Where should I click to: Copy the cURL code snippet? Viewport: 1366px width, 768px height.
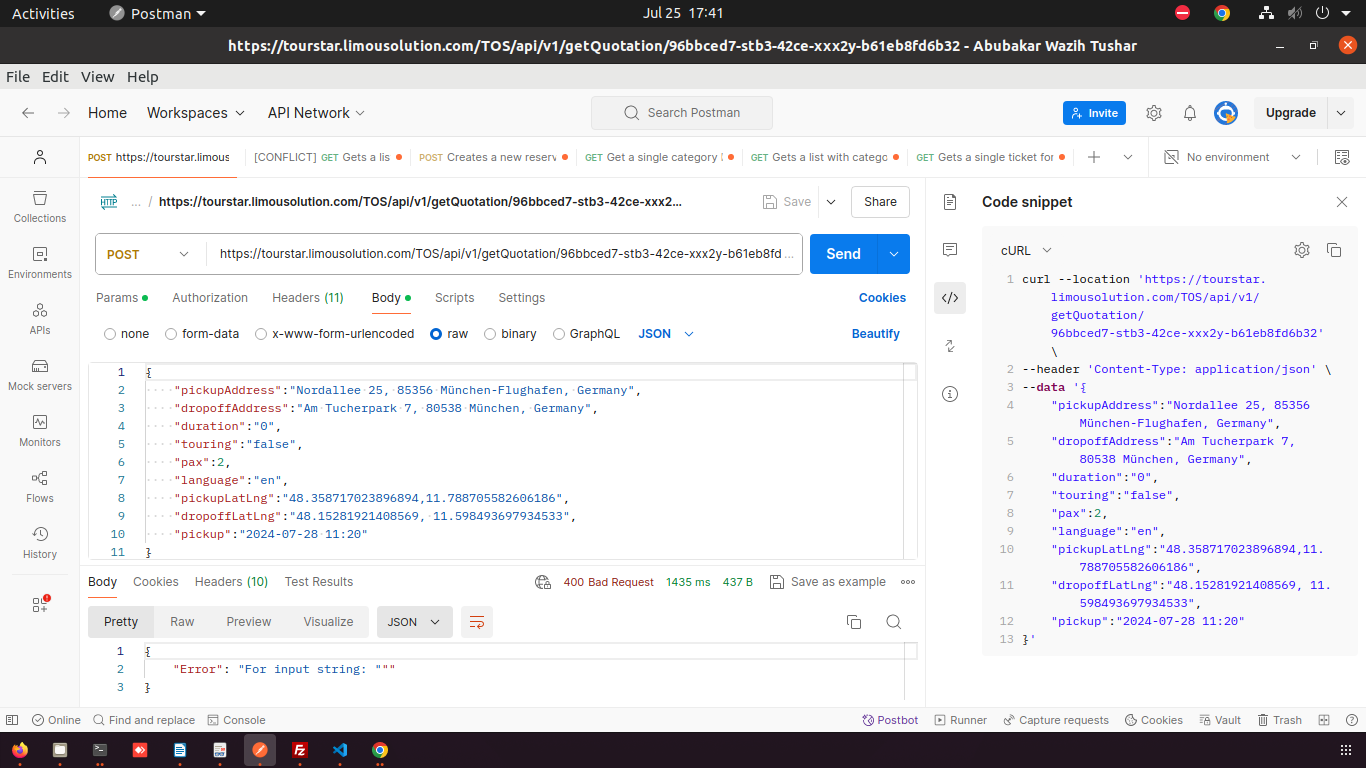1333,250
